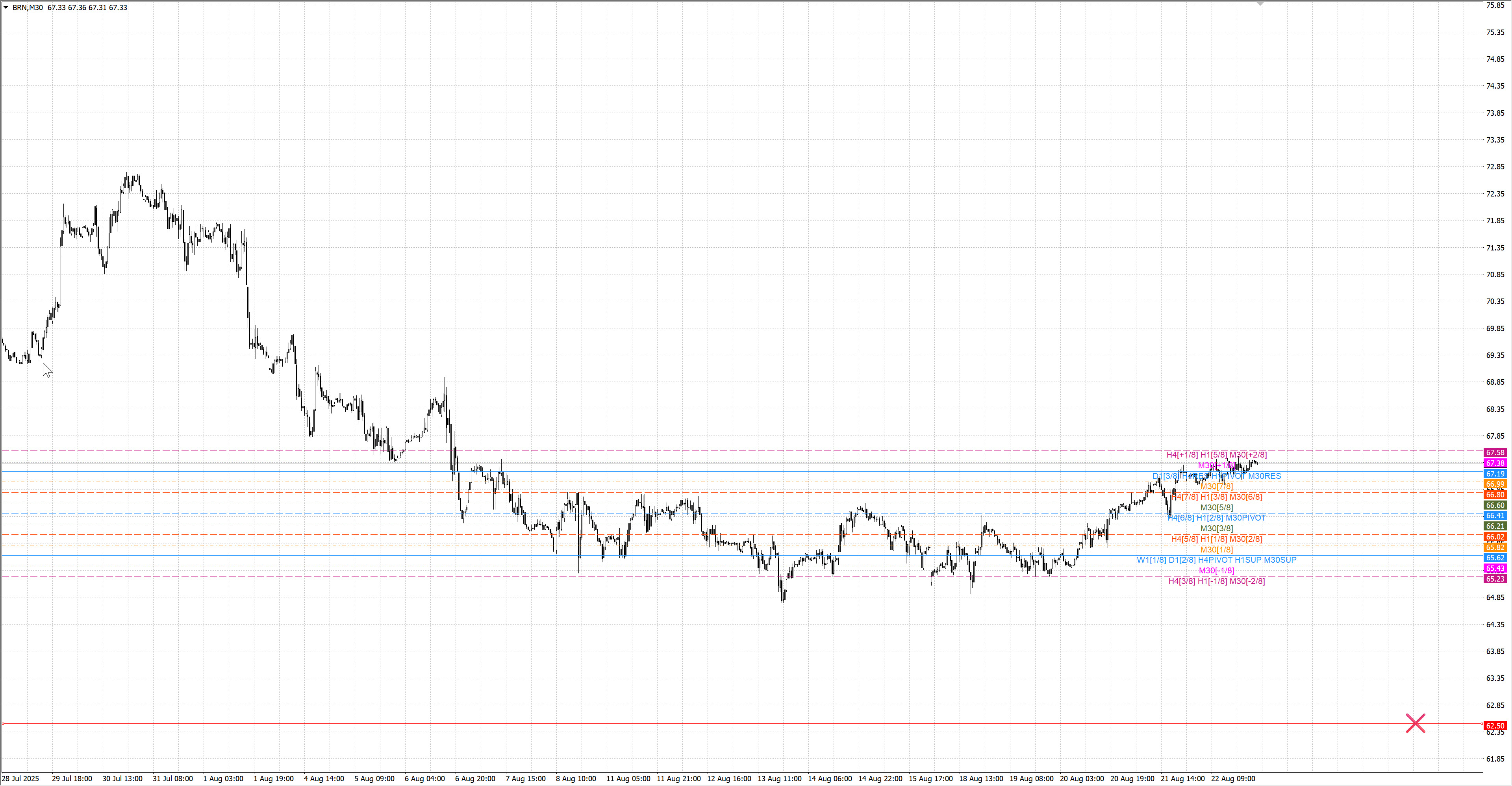Click the gray chart shift triangle at top

click(x=1260, y=4)
